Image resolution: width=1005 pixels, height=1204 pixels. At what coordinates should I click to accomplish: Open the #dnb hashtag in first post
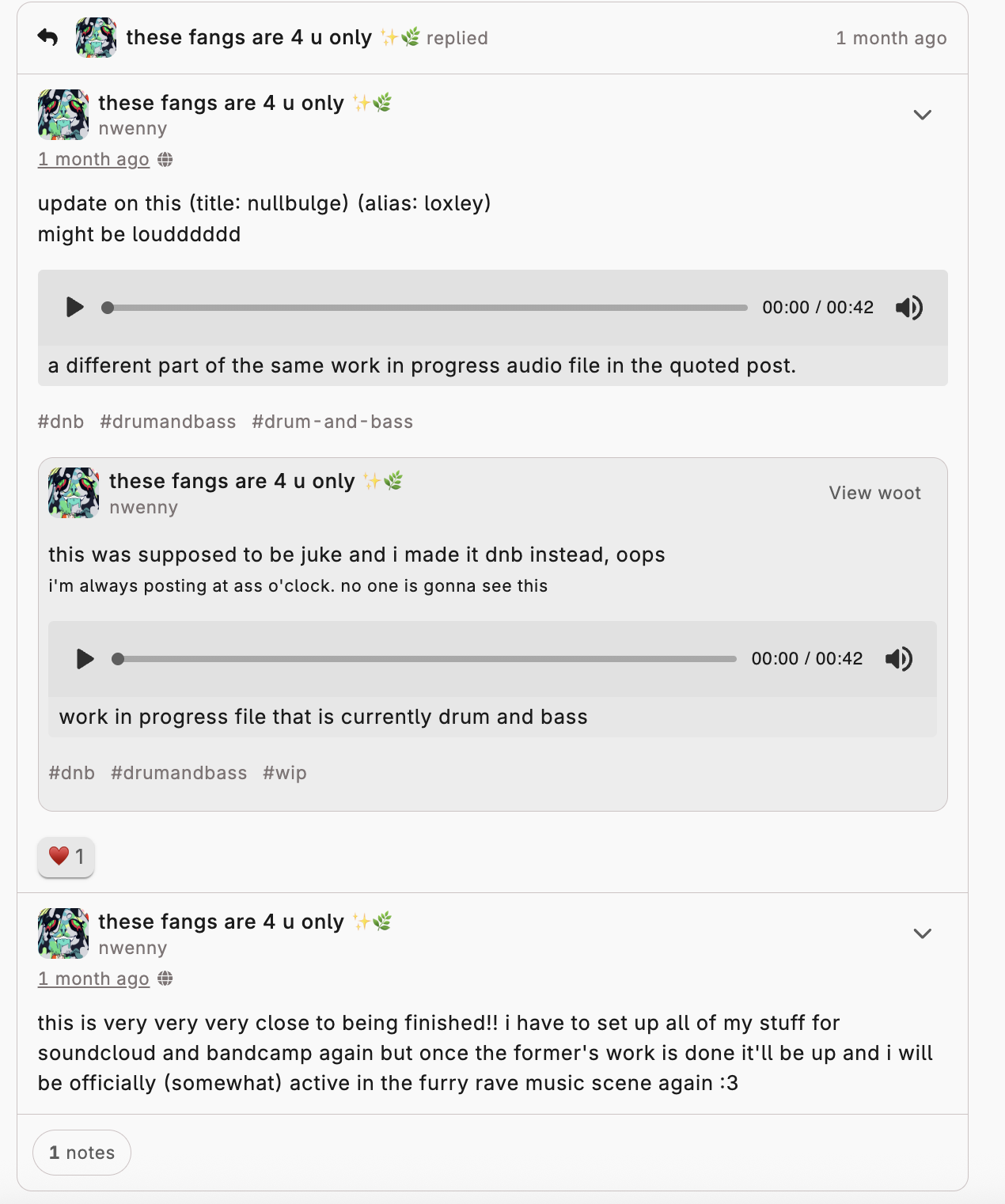(61, 422)
